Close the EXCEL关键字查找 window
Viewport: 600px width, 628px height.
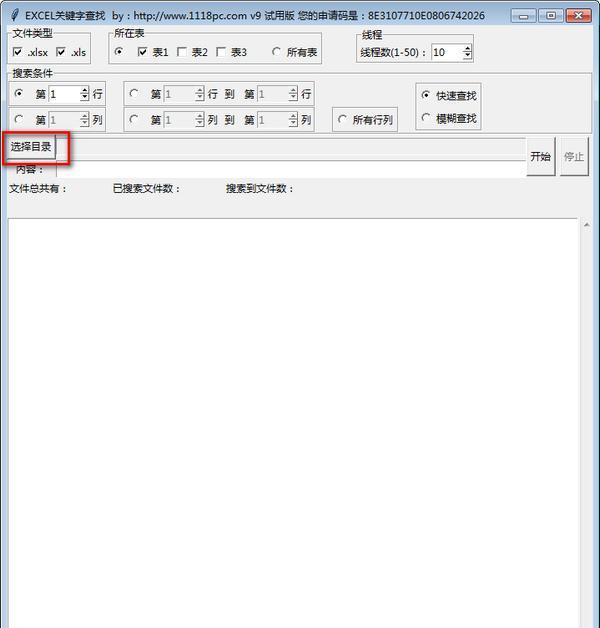click(x=578, y=16)
